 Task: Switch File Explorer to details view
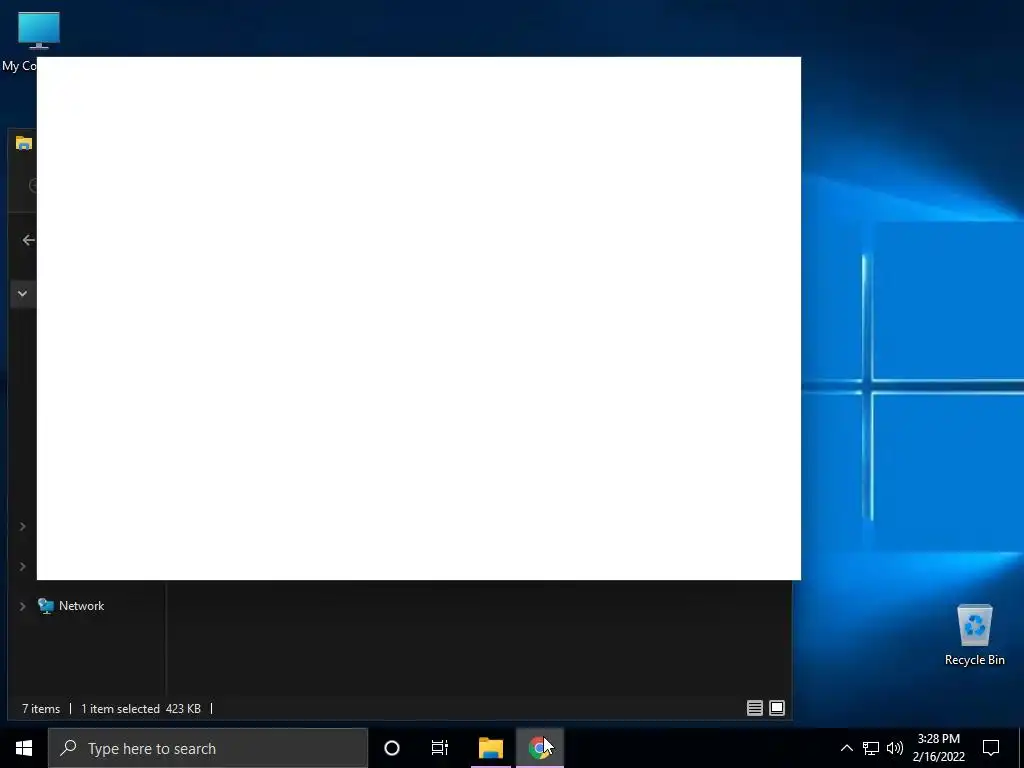coord(755,708)
